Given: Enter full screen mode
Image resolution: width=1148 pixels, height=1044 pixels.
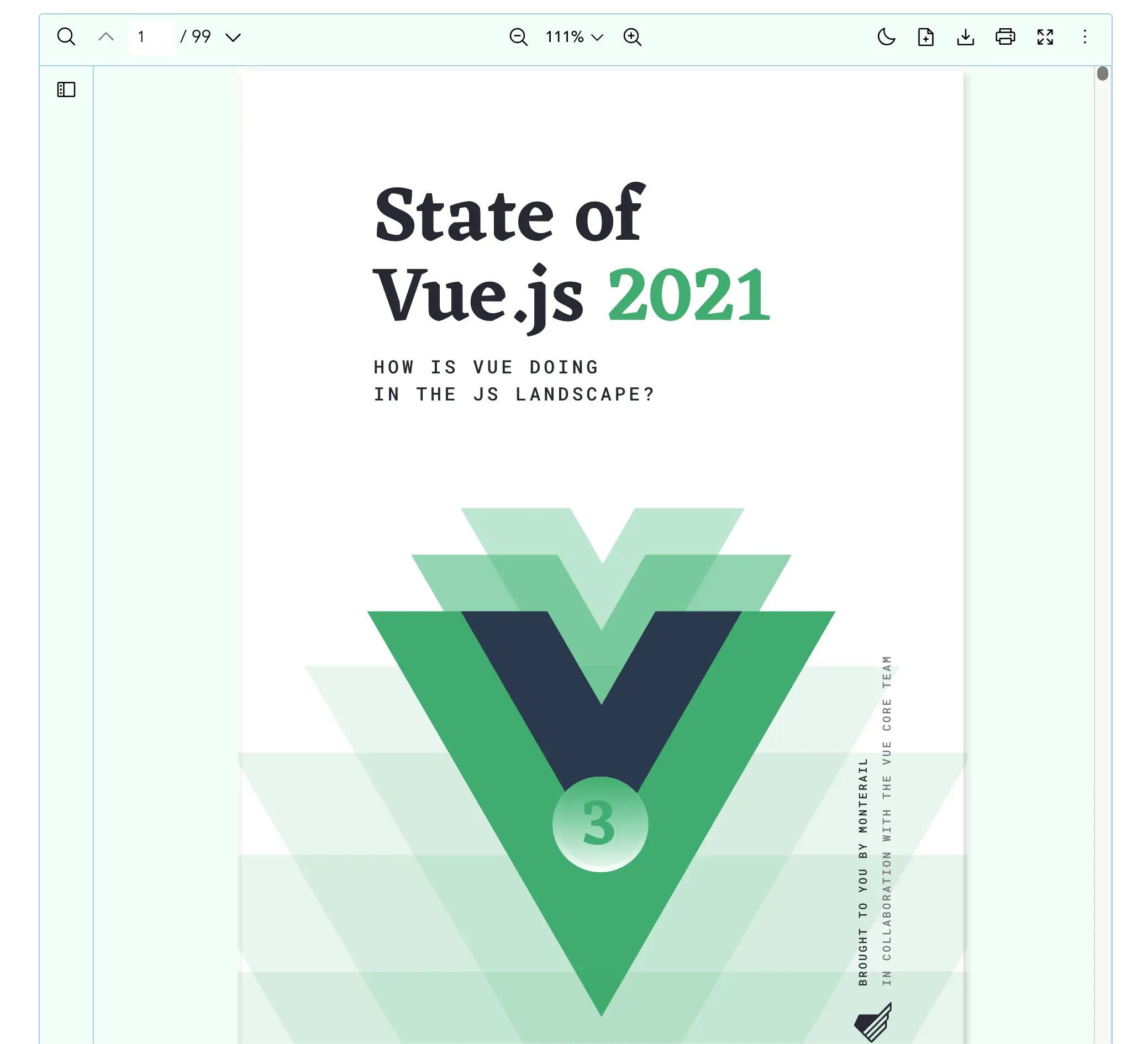Looking at the screenshot, I should [x=1045, y=37].
